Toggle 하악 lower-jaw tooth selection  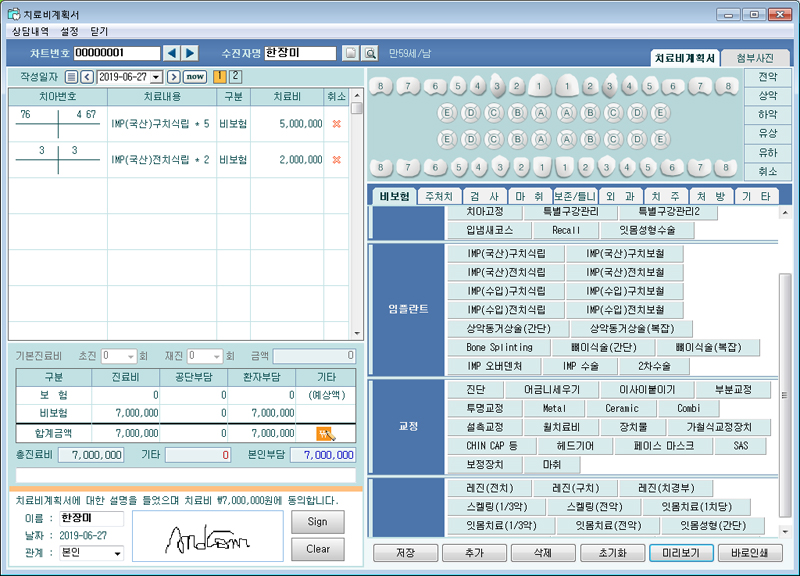(767, 115)
